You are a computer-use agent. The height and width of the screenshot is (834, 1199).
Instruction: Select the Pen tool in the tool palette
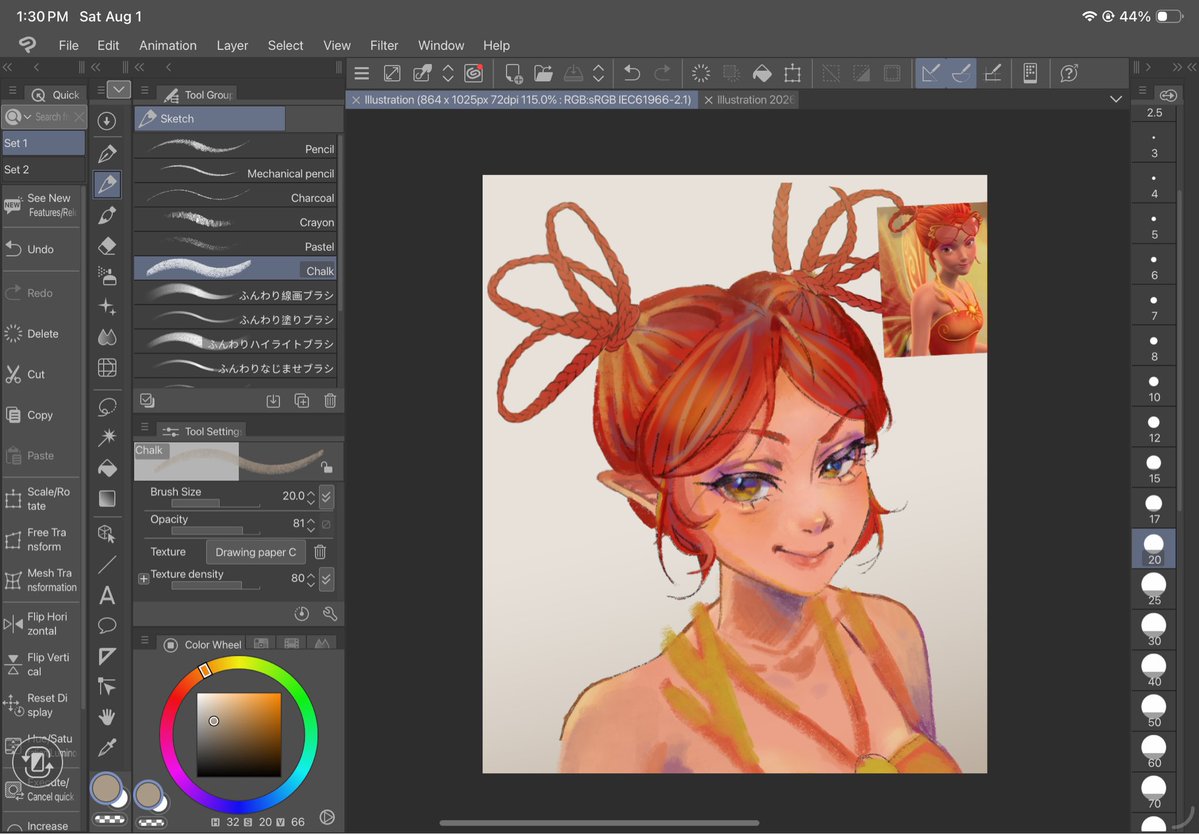[x=107, y=153]
